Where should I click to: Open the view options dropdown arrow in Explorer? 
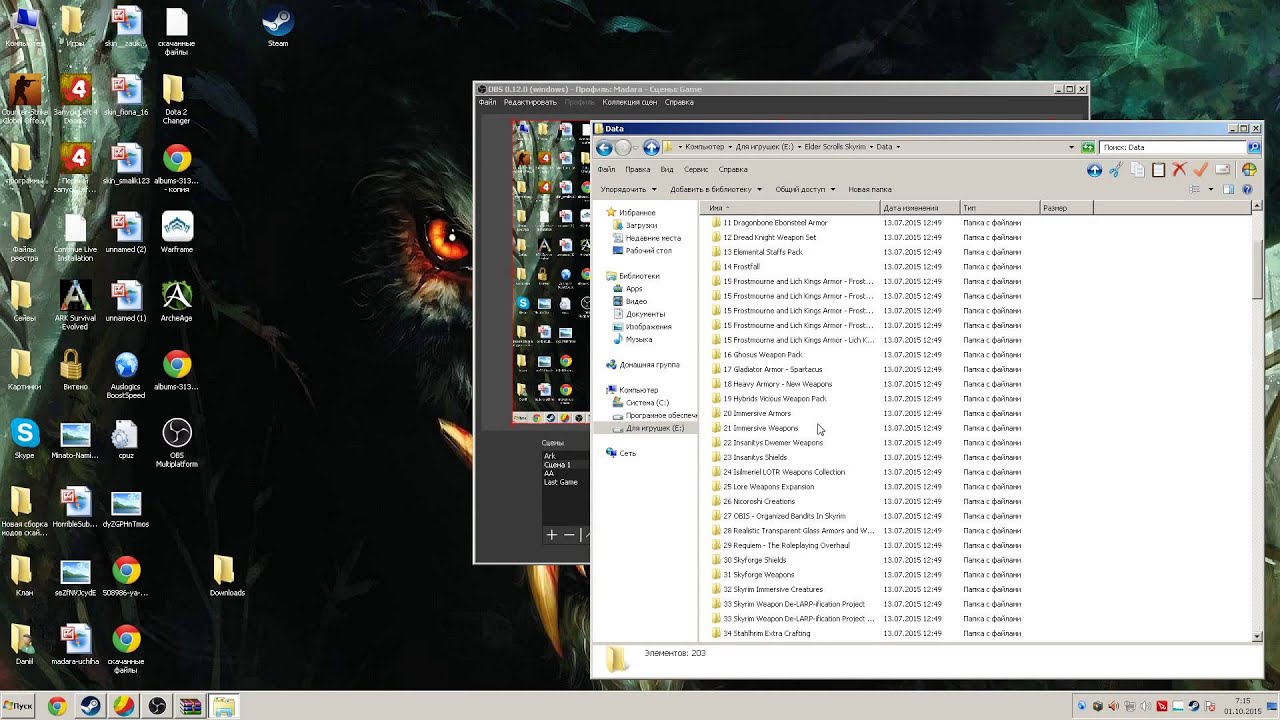tap(1211, 189)
